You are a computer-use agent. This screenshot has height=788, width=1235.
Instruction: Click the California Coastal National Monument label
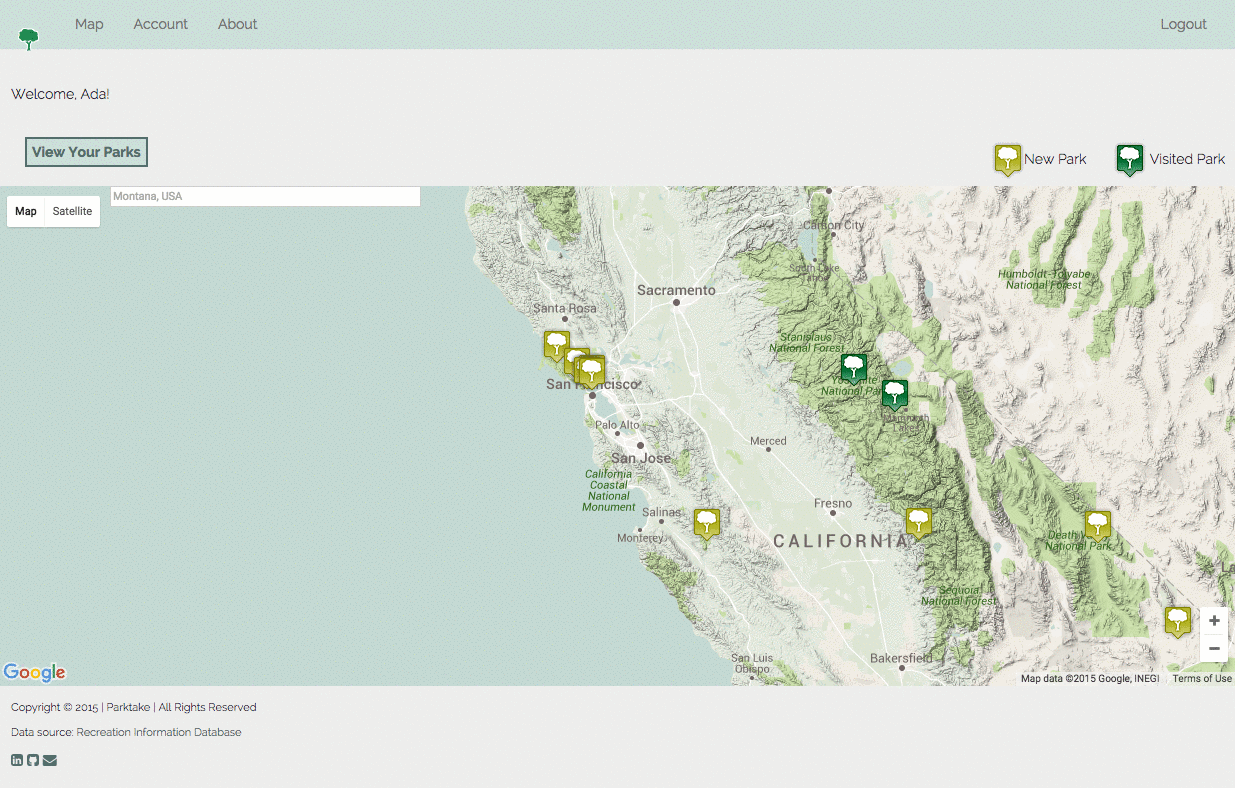(x=609, y=491)
